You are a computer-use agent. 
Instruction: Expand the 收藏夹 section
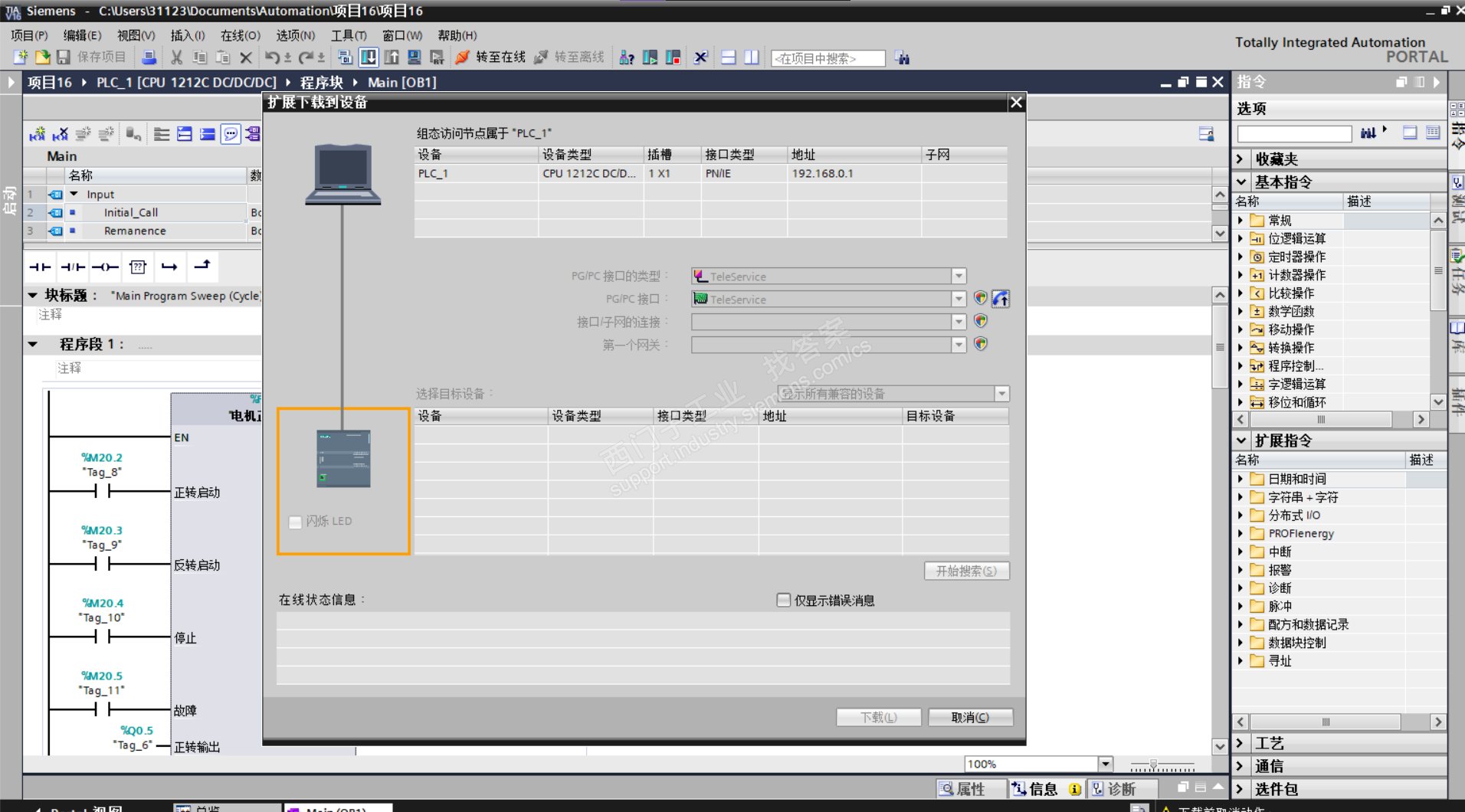click(1240, 159)
